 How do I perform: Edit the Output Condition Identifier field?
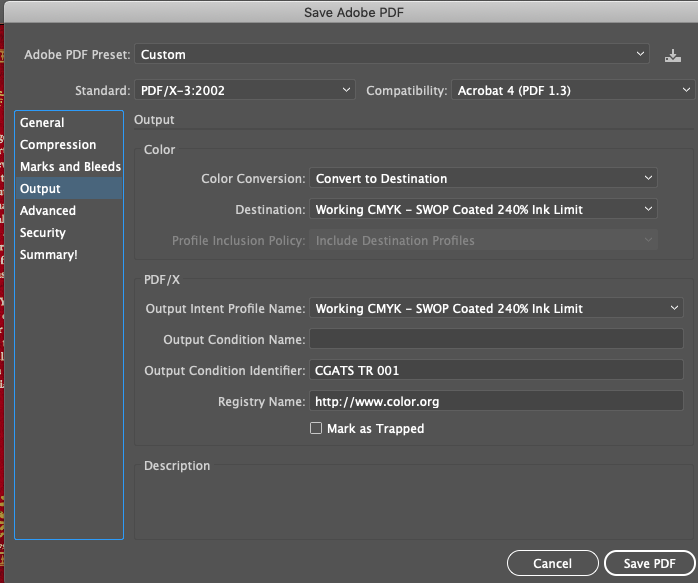click(496, 371)
